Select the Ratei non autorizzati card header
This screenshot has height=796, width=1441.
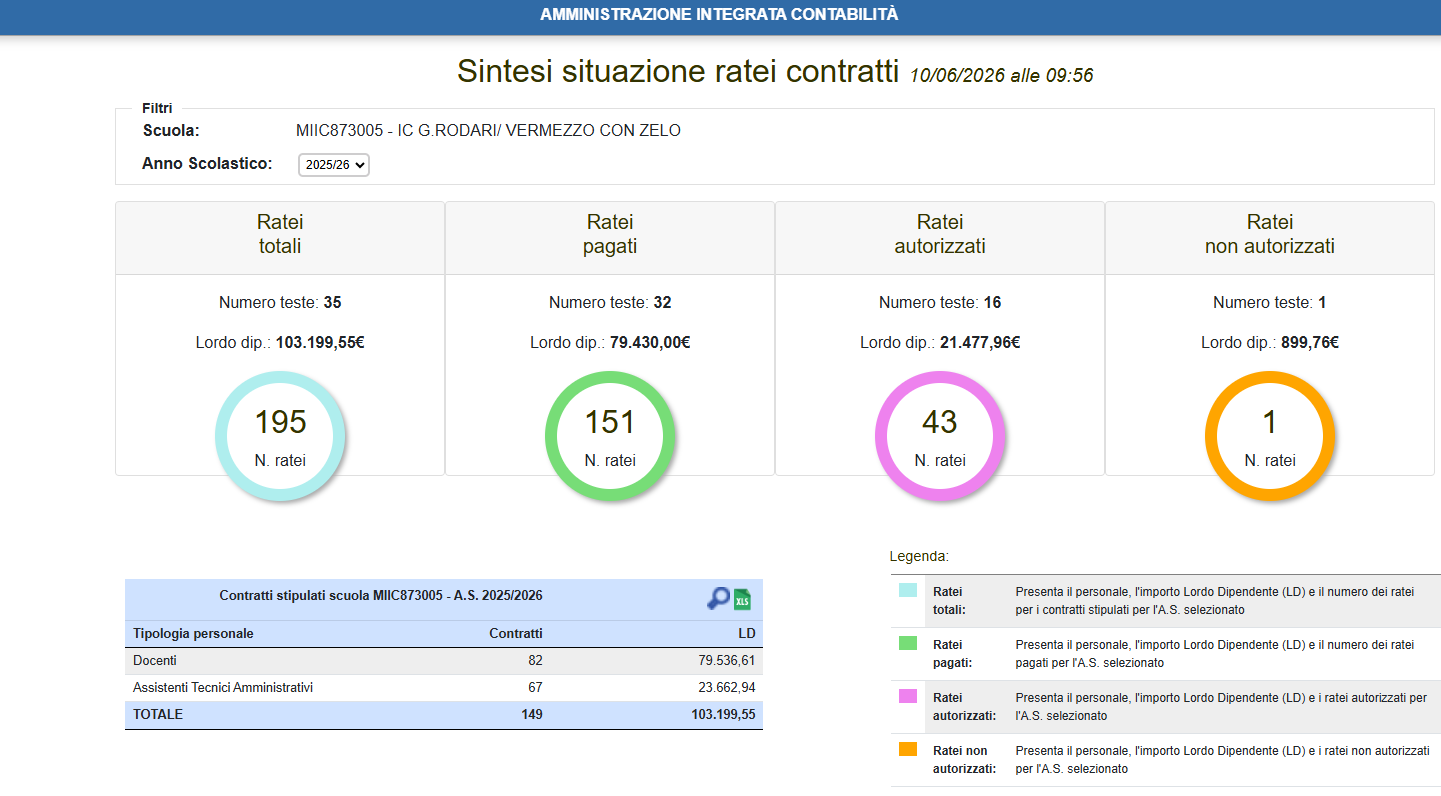point(1270,238)
